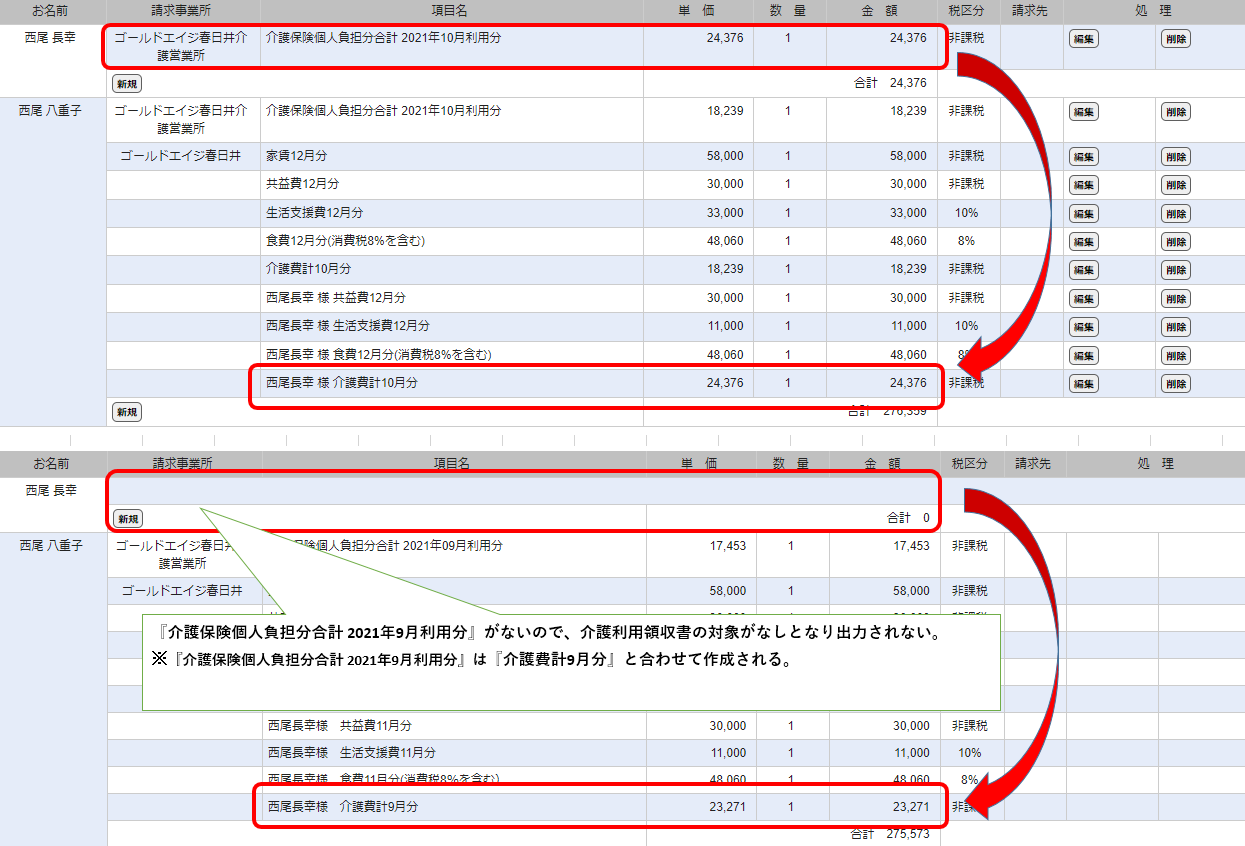
Task: Click 削除 for the 家賃12月分 row
Action: tap(1175, 157)
